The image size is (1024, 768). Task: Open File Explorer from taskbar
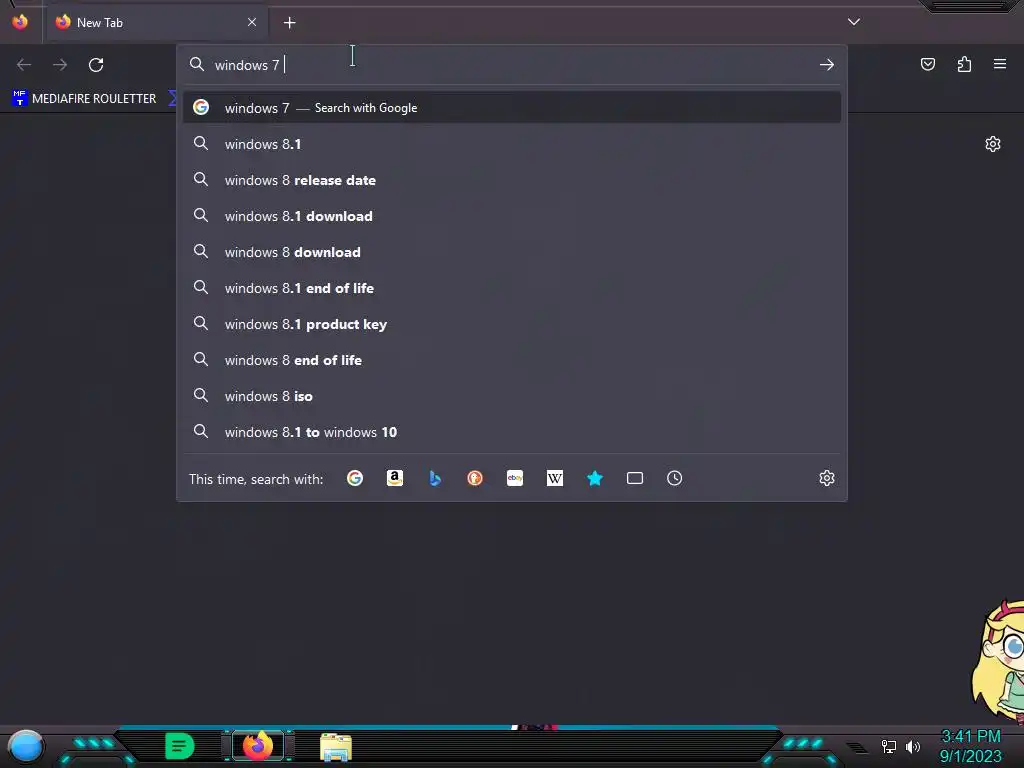336,747
